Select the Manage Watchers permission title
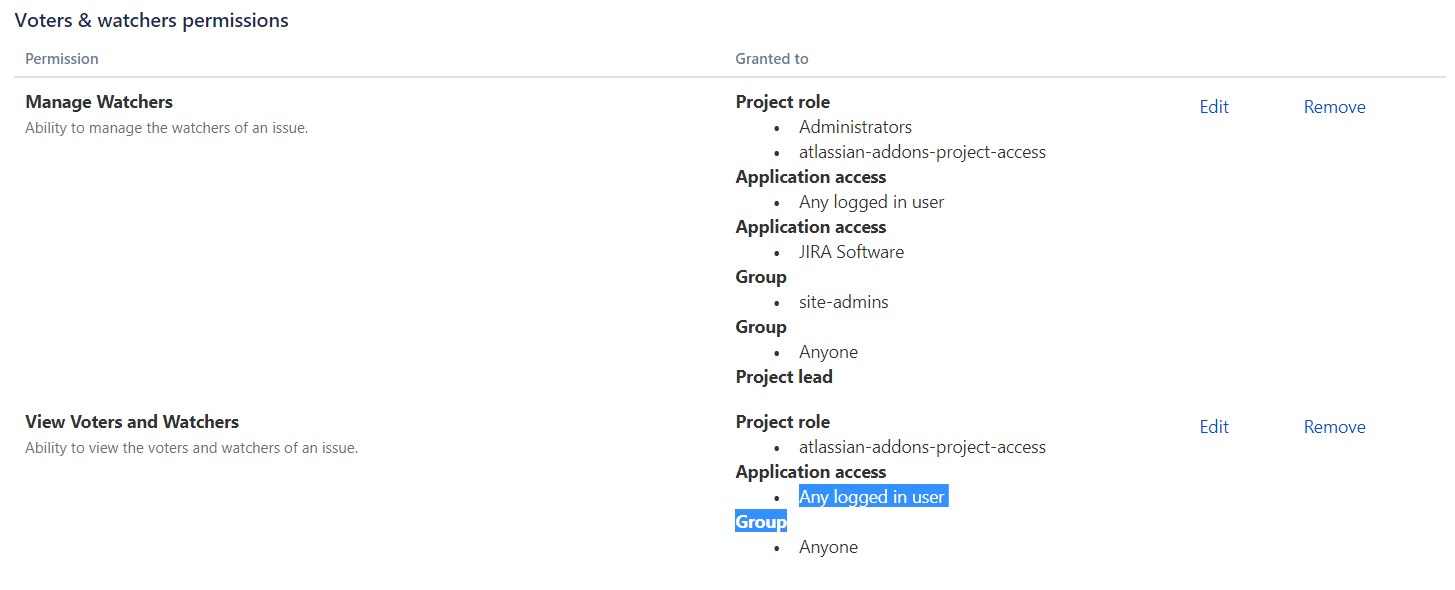This screenshot has height=590, width=1455. pyautogui.click(x=99, y=102)
